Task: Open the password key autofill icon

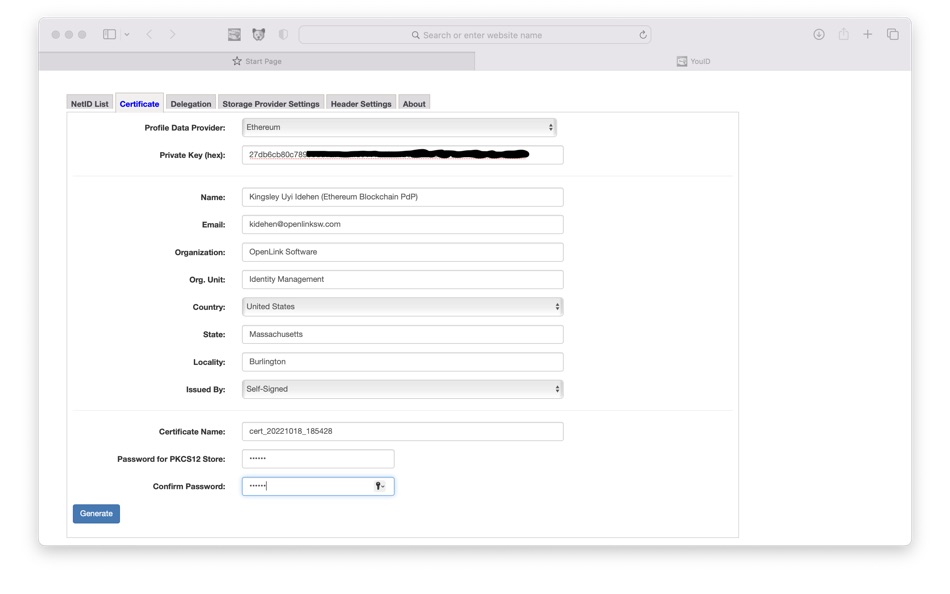Action: point(380,486)
